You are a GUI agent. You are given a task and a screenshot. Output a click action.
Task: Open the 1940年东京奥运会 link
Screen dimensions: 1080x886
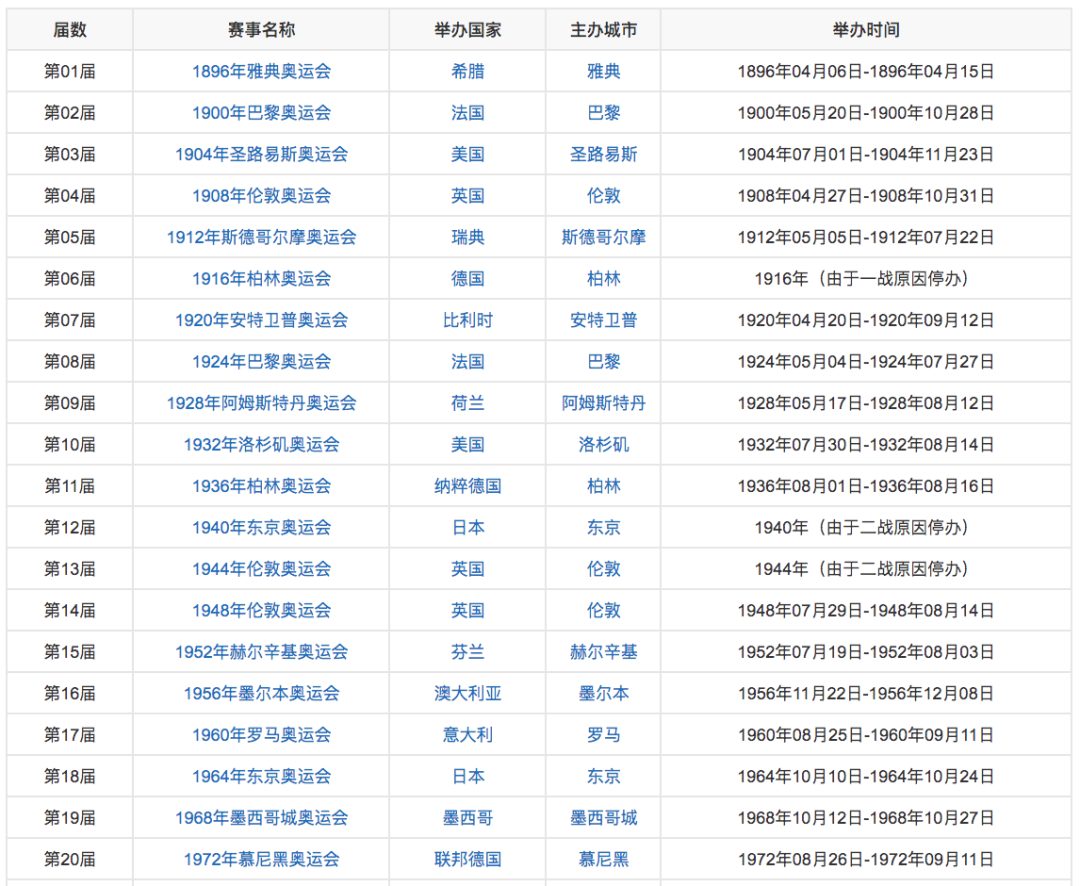[x=261, y=527]
